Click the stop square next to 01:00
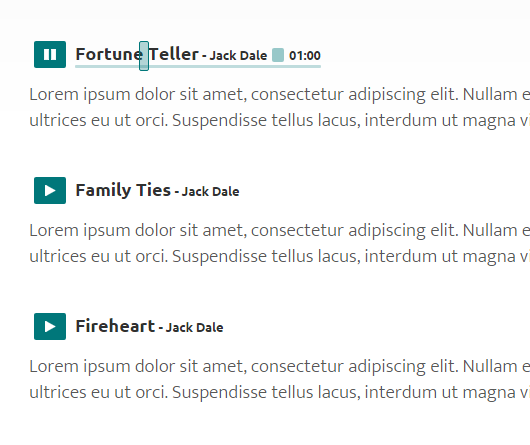The height and width of the screenshot is (445, 530). coord(278,55)
